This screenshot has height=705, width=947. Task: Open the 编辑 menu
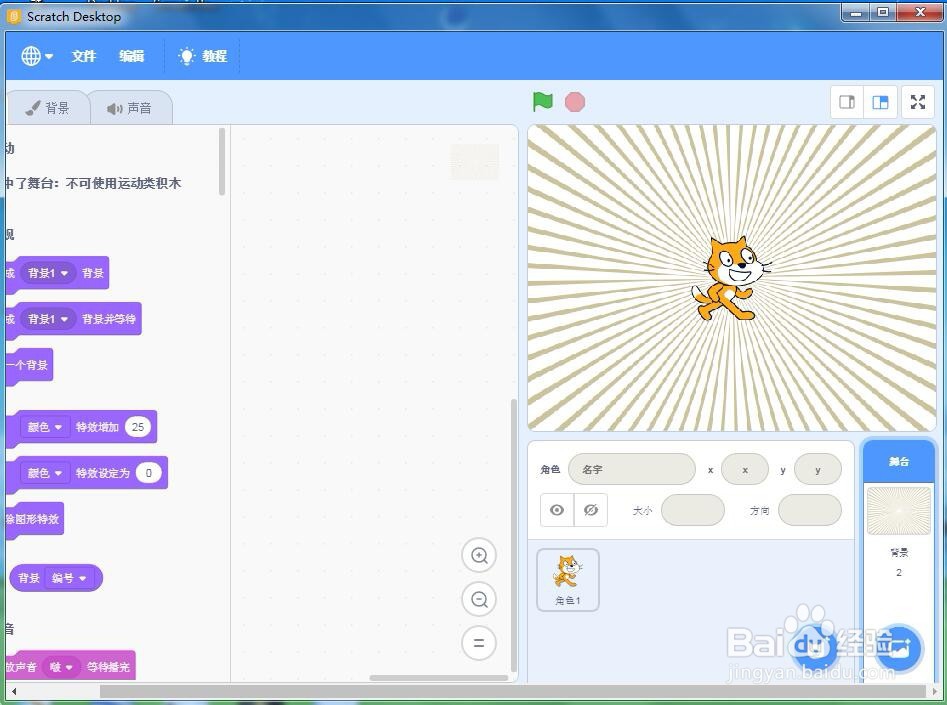tap(131, 56)
